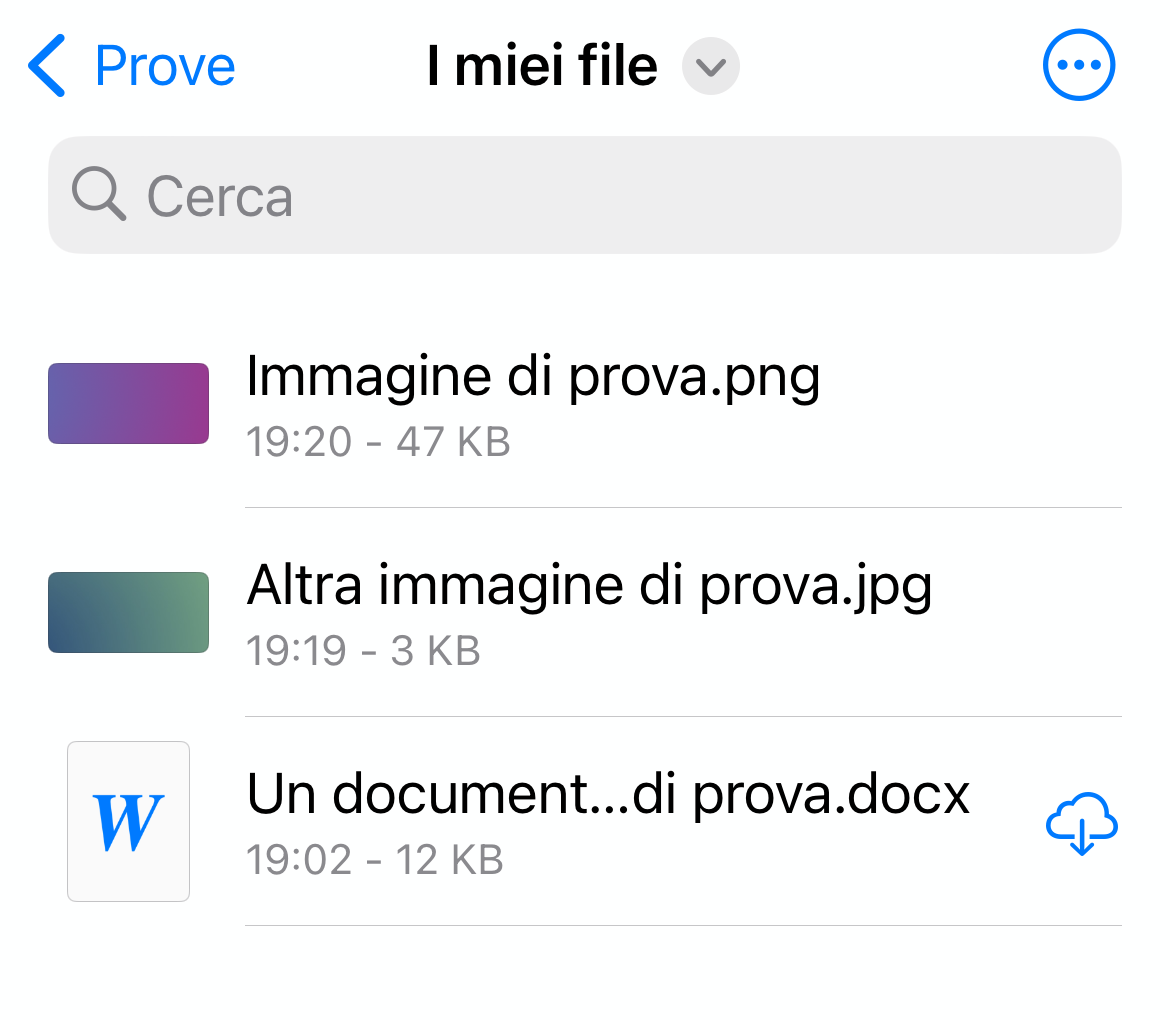Open Immagine di prova.png via its purple thumbnail

128,403
